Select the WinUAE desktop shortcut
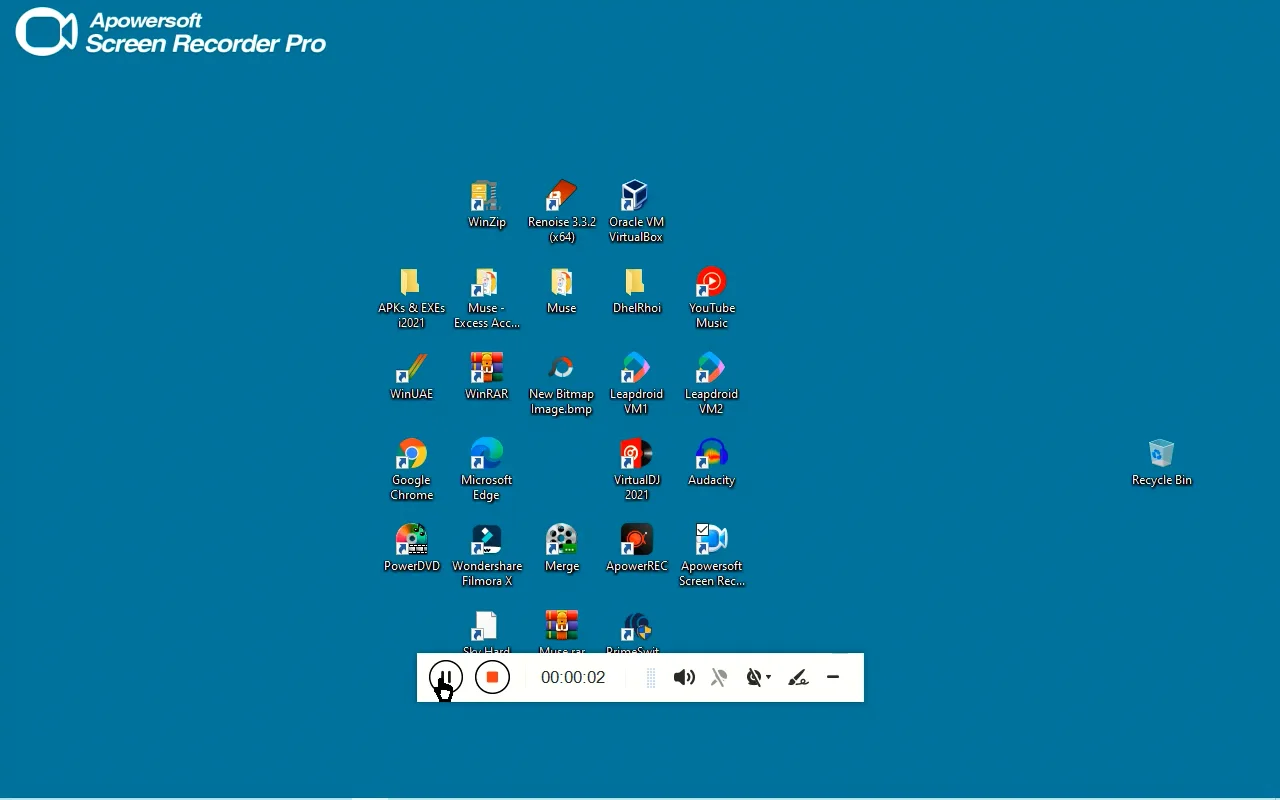The width and height of the screenshot is (1280, 800). click(x=411, y=377)
